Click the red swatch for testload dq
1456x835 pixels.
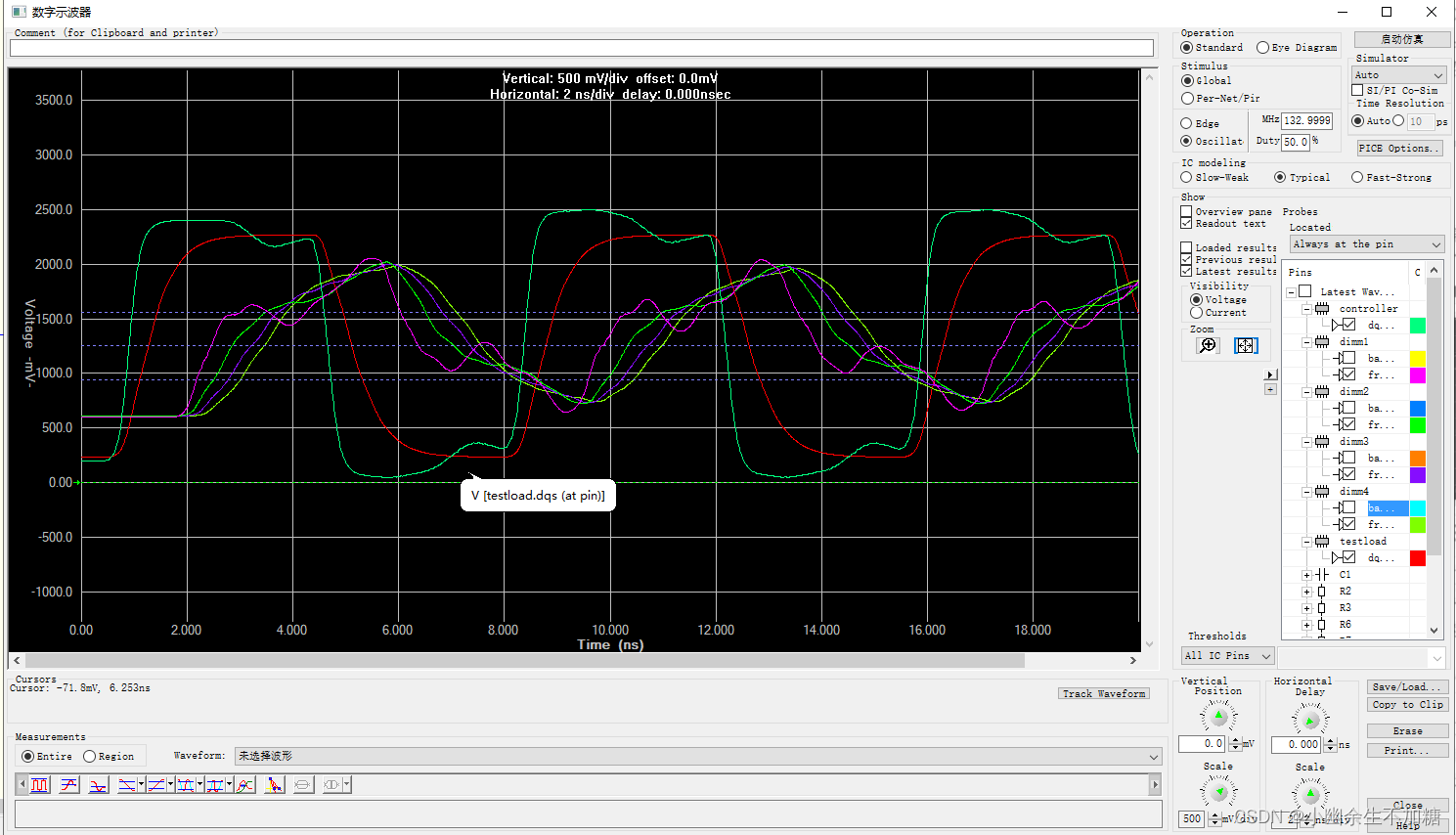[x=1417, y=557]
